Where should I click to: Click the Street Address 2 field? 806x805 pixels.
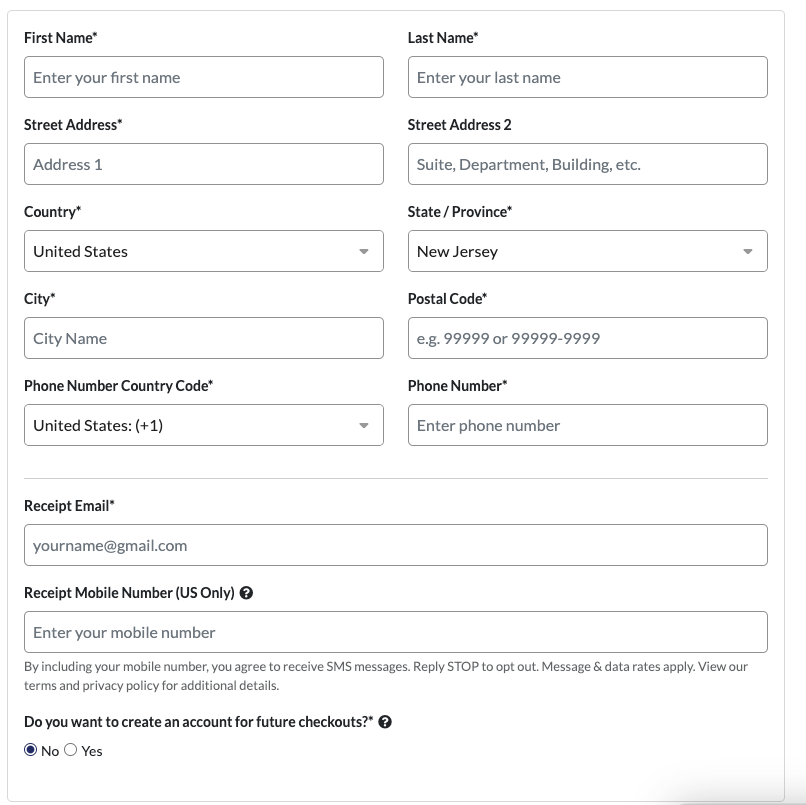[588, 164]
